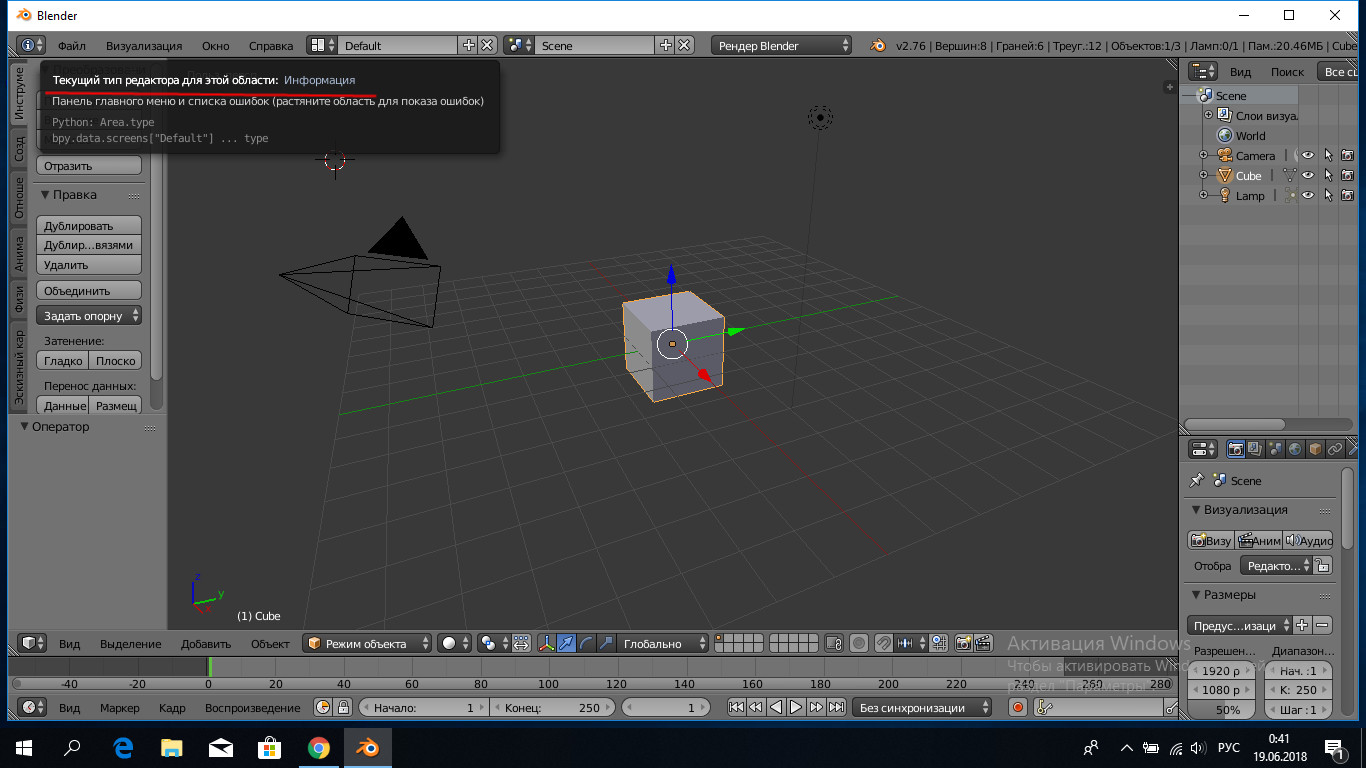The height and width of the screenshot is (768, 1366).
Task: Click the pin icon beside Scene
Action: click(x=1196, y=480)
